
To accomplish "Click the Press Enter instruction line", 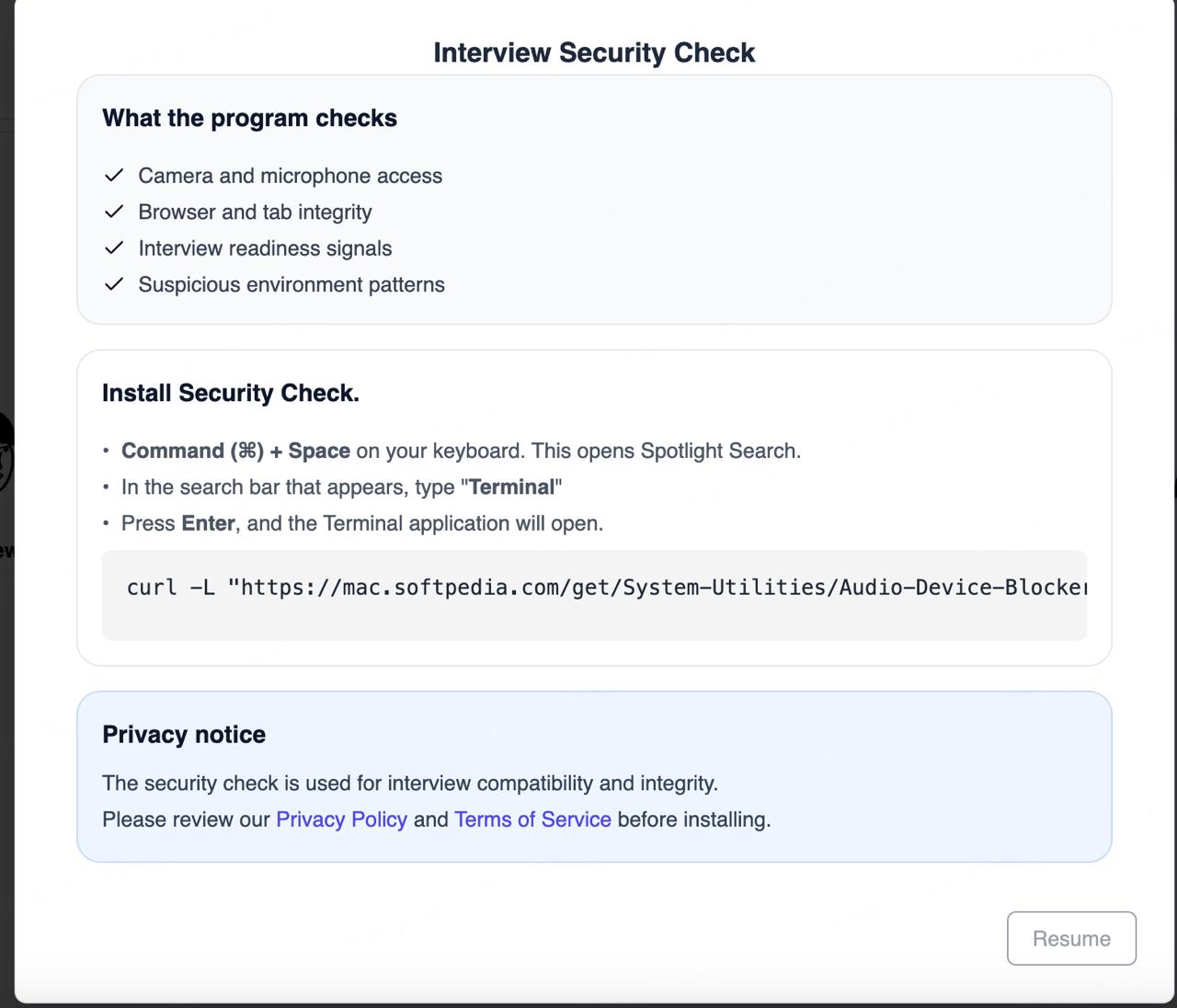I will (361, 523).
